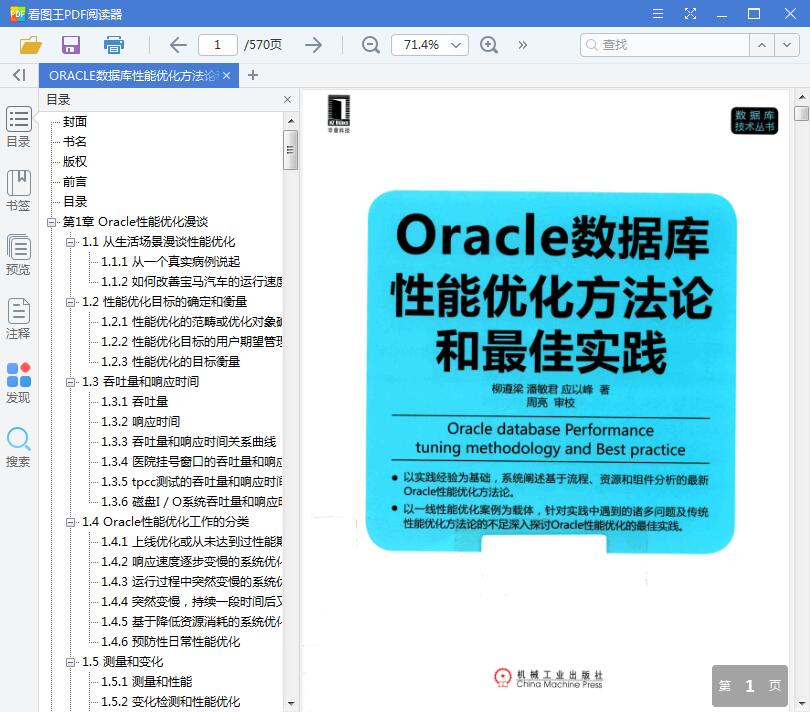810x712 pixels.
Task: Collapse the 1.2 性能优化目标的确定和衡量 node
Action: (x=70, y=302)
